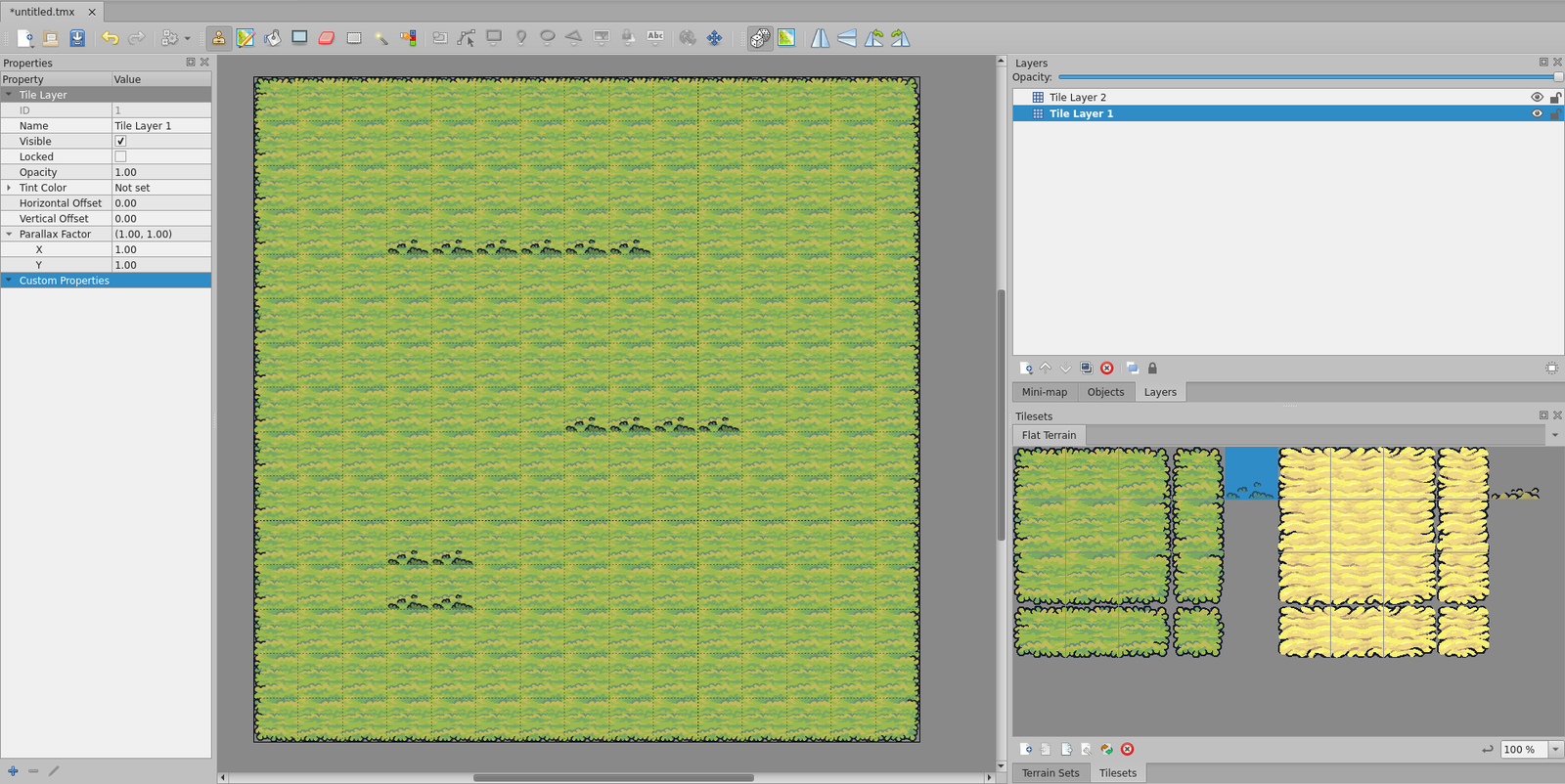
Task: Switch to the Mini-map tab
Action: (x=1045, y=392)
